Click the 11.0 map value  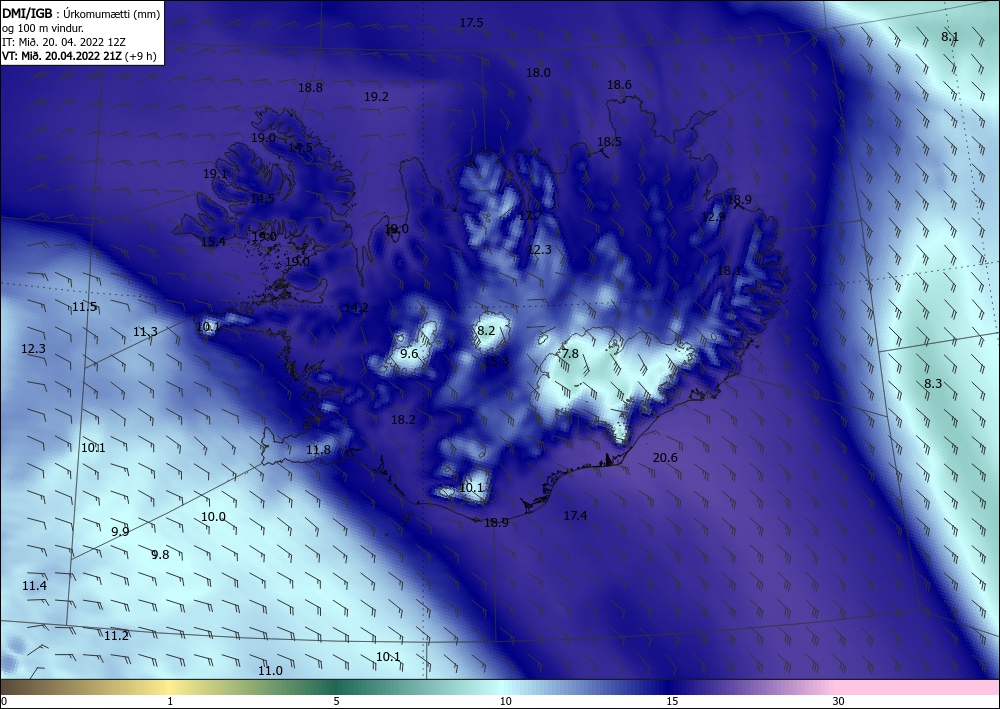(270, 671)
